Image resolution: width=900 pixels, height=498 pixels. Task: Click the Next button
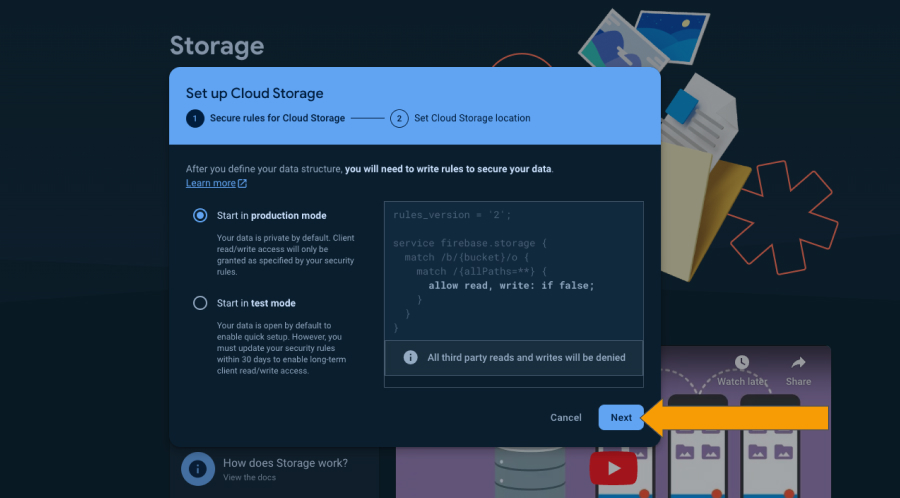(x=621, y=418)
